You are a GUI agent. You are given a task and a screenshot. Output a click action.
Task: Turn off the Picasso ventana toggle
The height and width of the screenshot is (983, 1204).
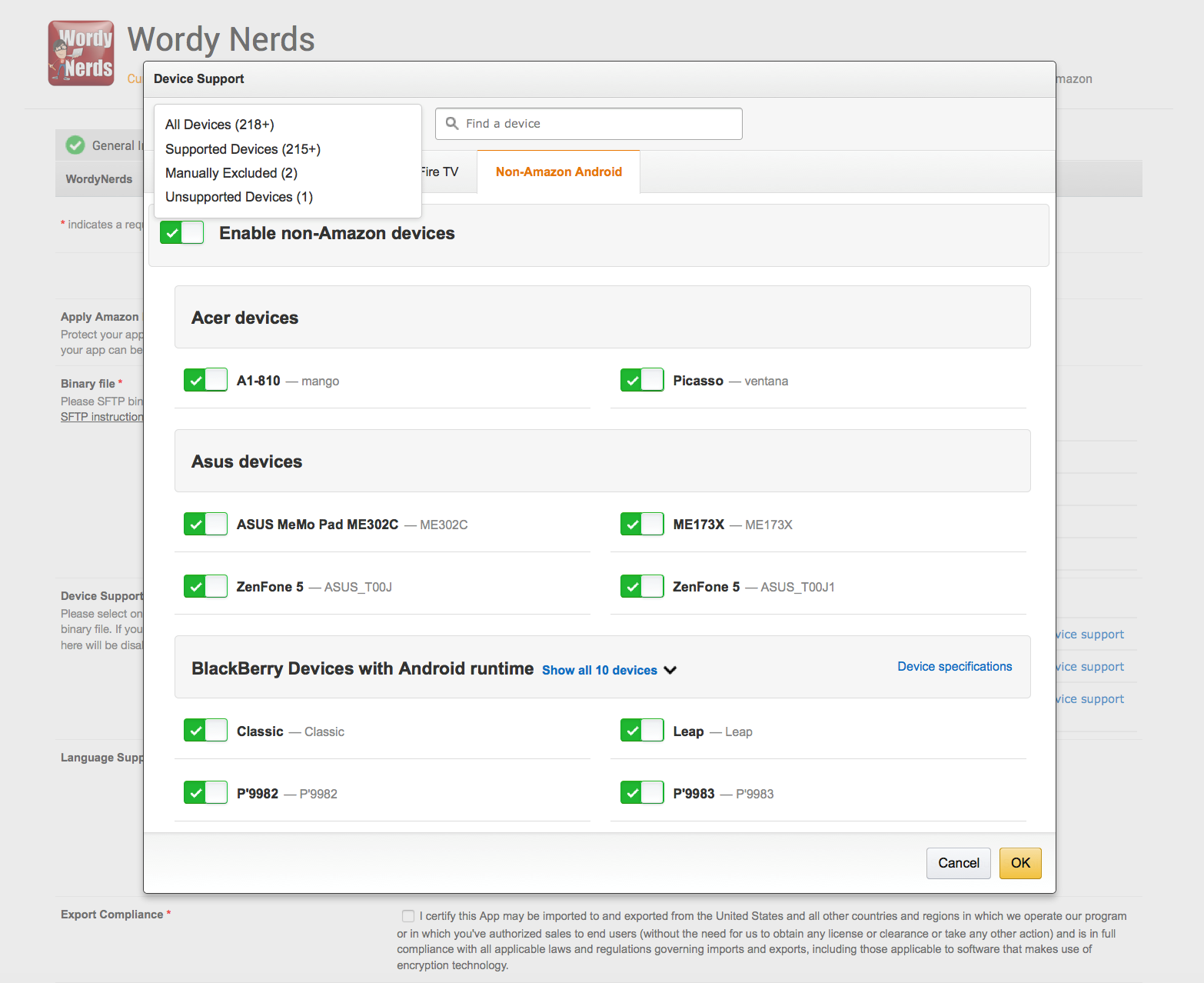[642, 381]
